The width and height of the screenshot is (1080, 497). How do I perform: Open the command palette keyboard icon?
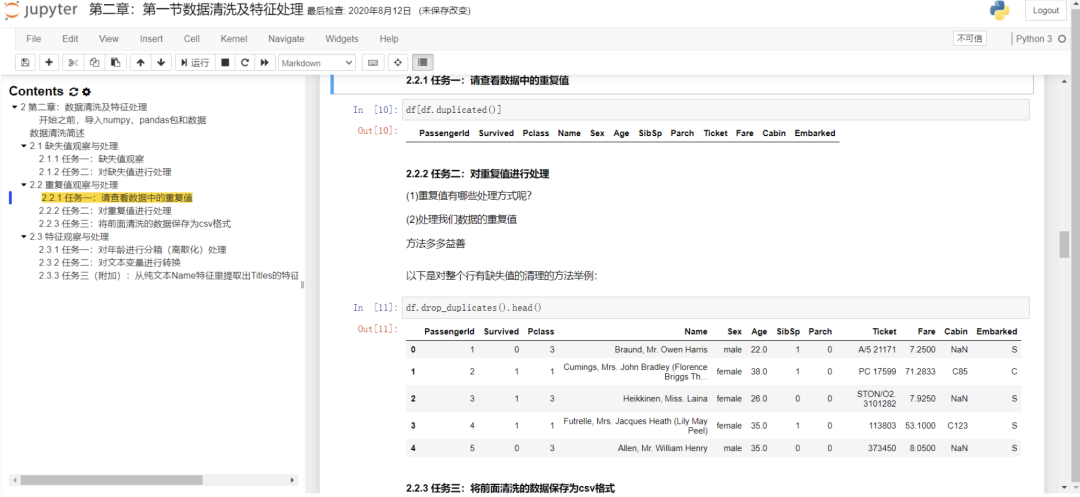click(373, 63)
